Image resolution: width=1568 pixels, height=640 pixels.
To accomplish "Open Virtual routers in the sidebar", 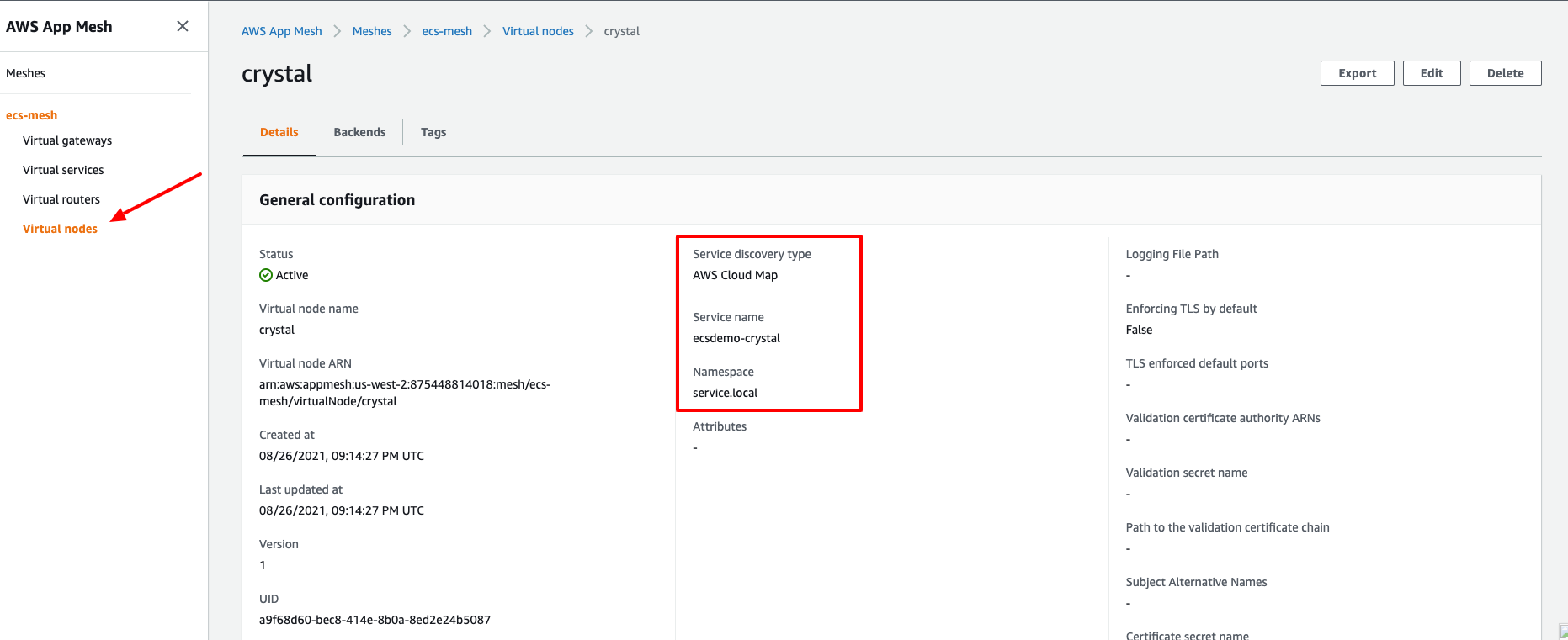I will click(x=61, y=199).
